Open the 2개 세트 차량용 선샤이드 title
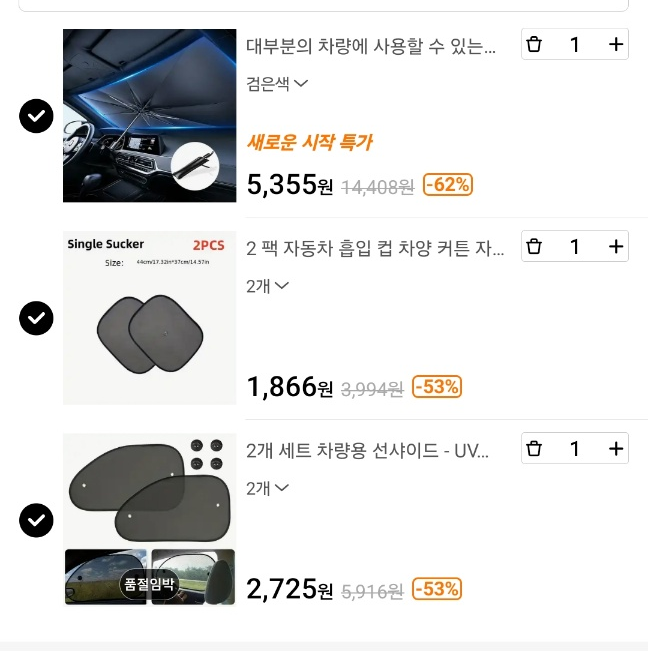Screen dimensions: 648x651 click(368, 450)
